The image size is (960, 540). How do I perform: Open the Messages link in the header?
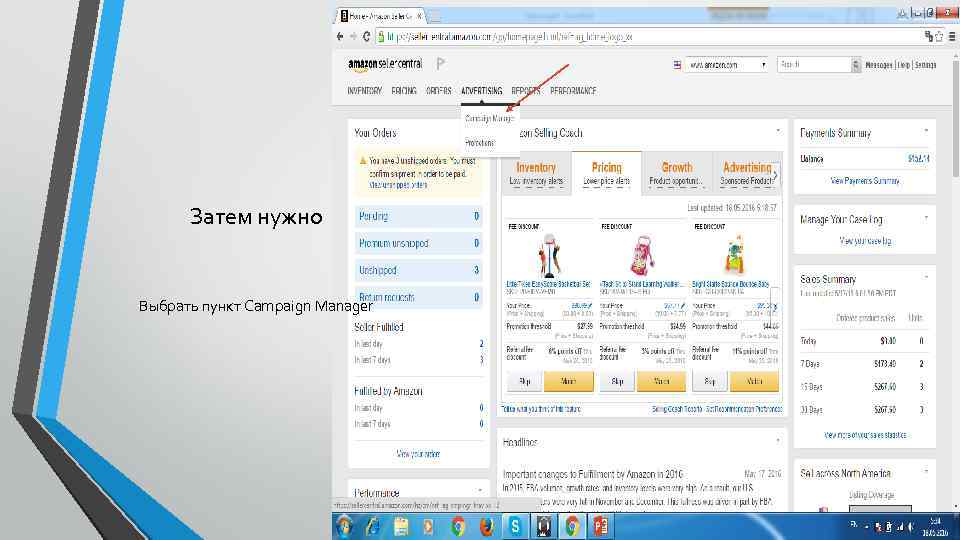879,65
